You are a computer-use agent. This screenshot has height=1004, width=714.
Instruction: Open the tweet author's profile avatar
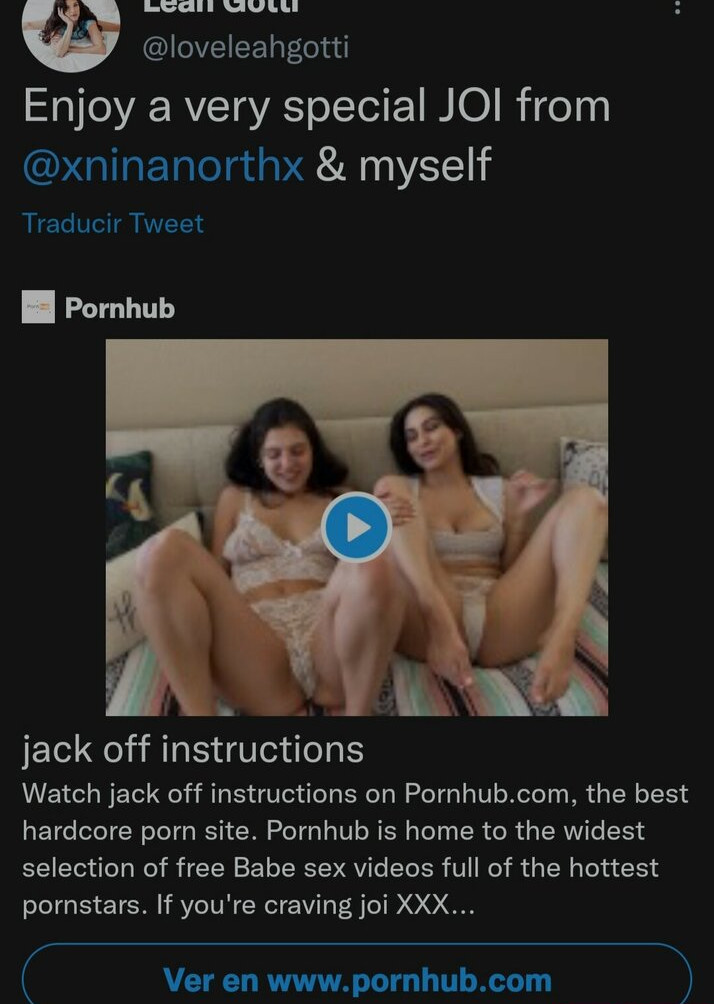click(70, 29)
